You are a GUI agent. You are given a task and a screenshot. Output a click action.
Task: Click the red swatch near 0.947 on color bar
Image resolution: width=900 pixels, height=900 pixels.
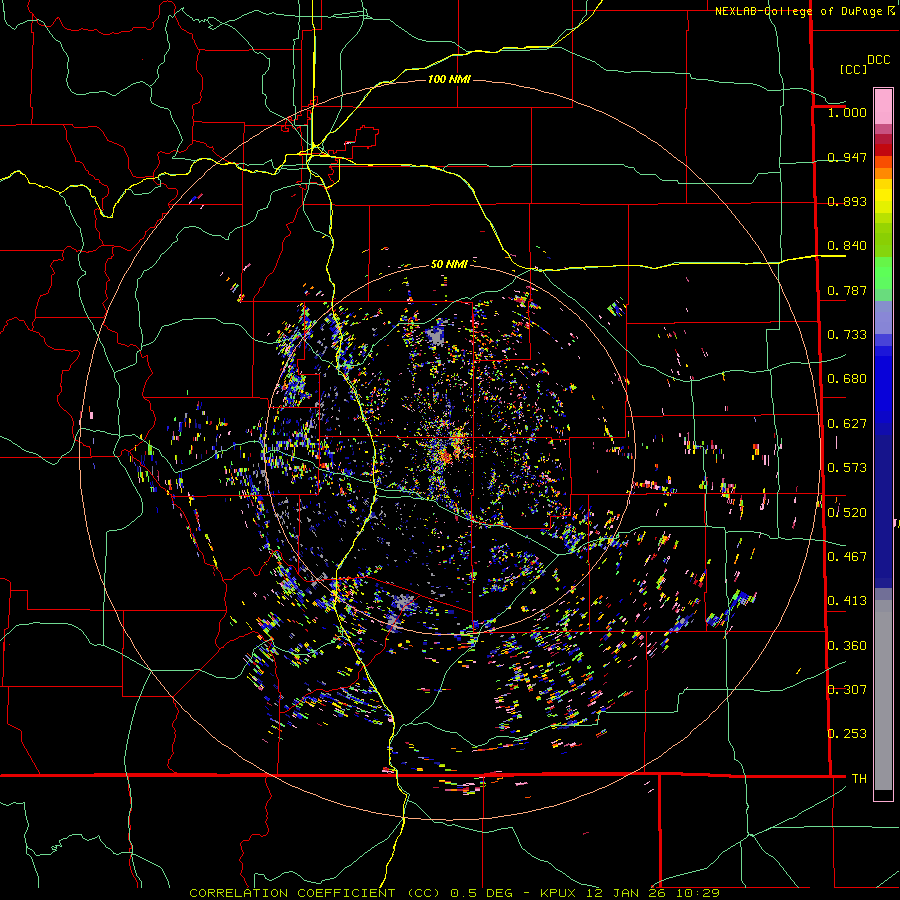coord(883,150)
